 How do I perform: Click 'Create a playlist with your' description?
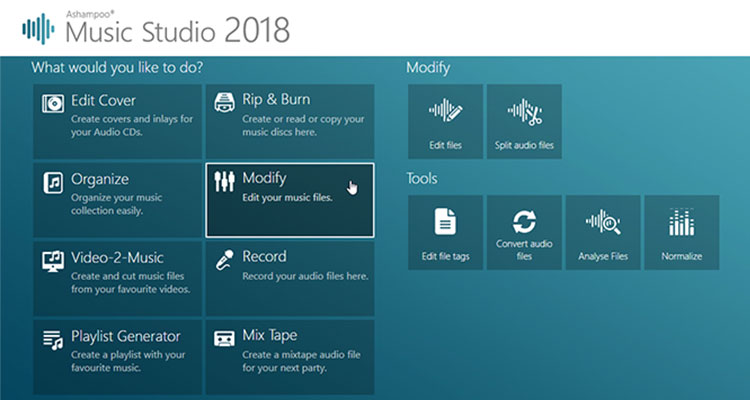(128, 361)
